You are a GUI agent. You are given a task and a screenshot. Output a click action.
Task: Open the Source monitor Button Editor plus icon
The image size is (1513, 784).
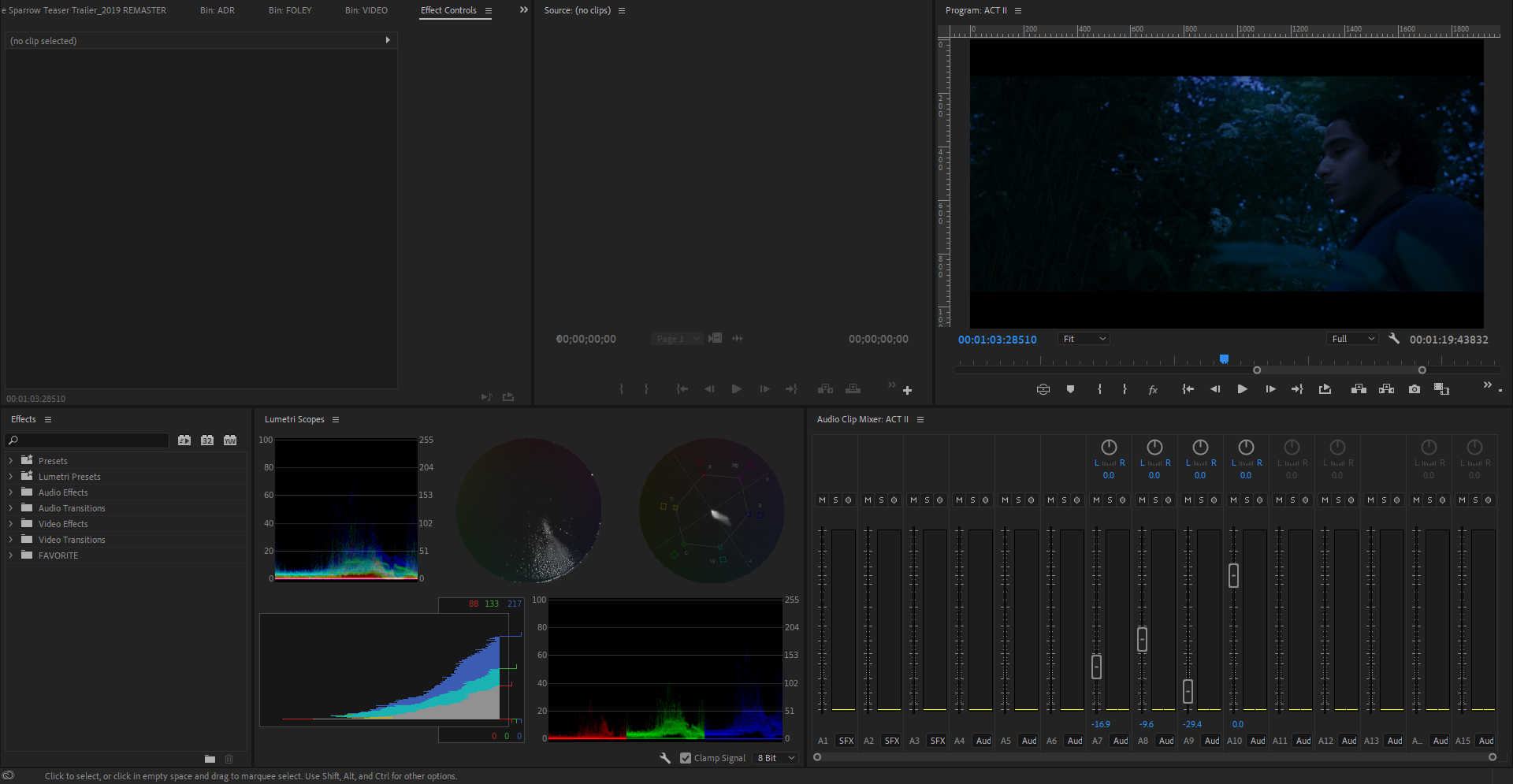pyautogui.click(x=908, y=390)
